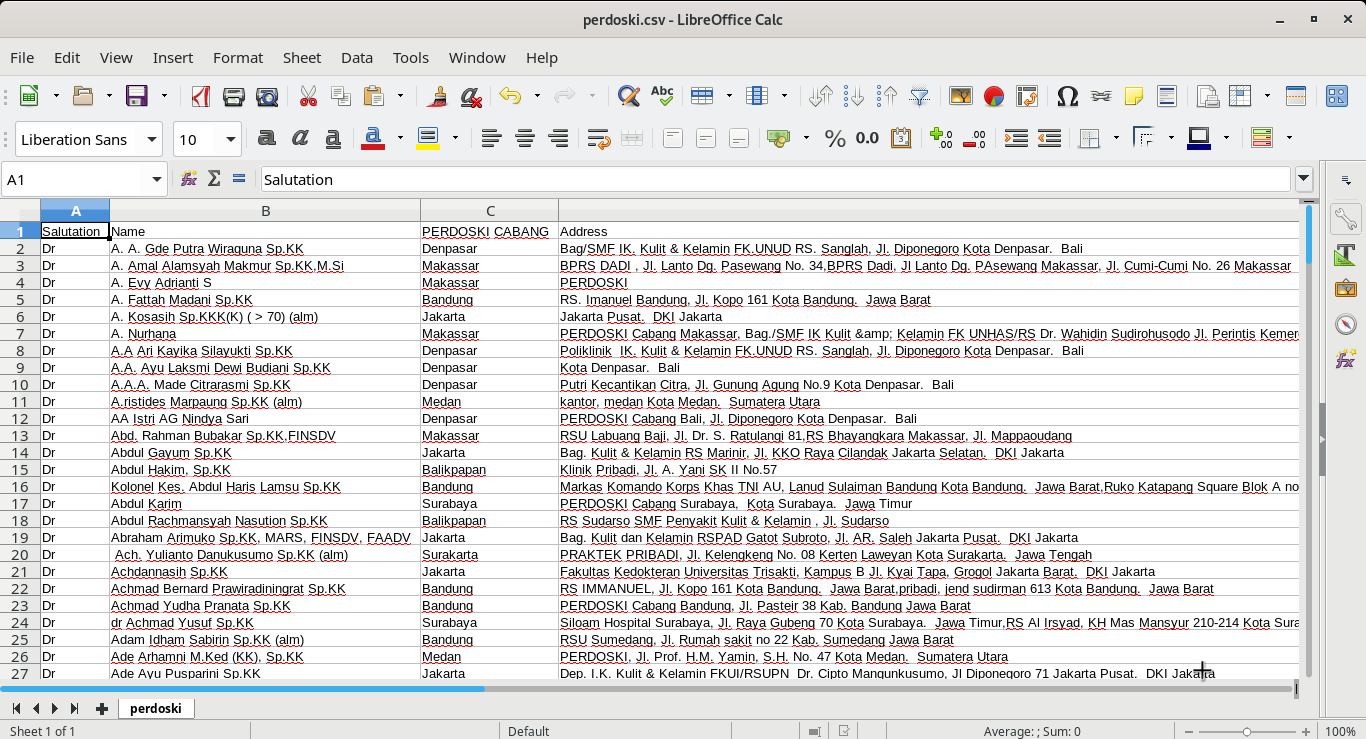Insert special character Omega icon
This screenshot has width=1366, height=739.
1067,96
